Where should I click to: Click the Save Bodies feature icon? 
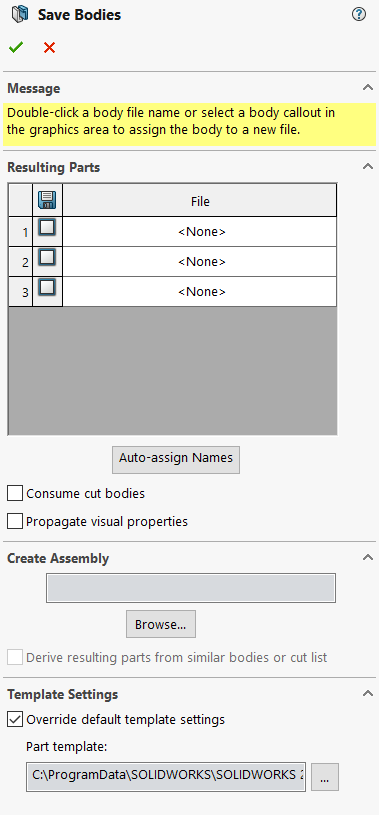[x=20, y=15]
